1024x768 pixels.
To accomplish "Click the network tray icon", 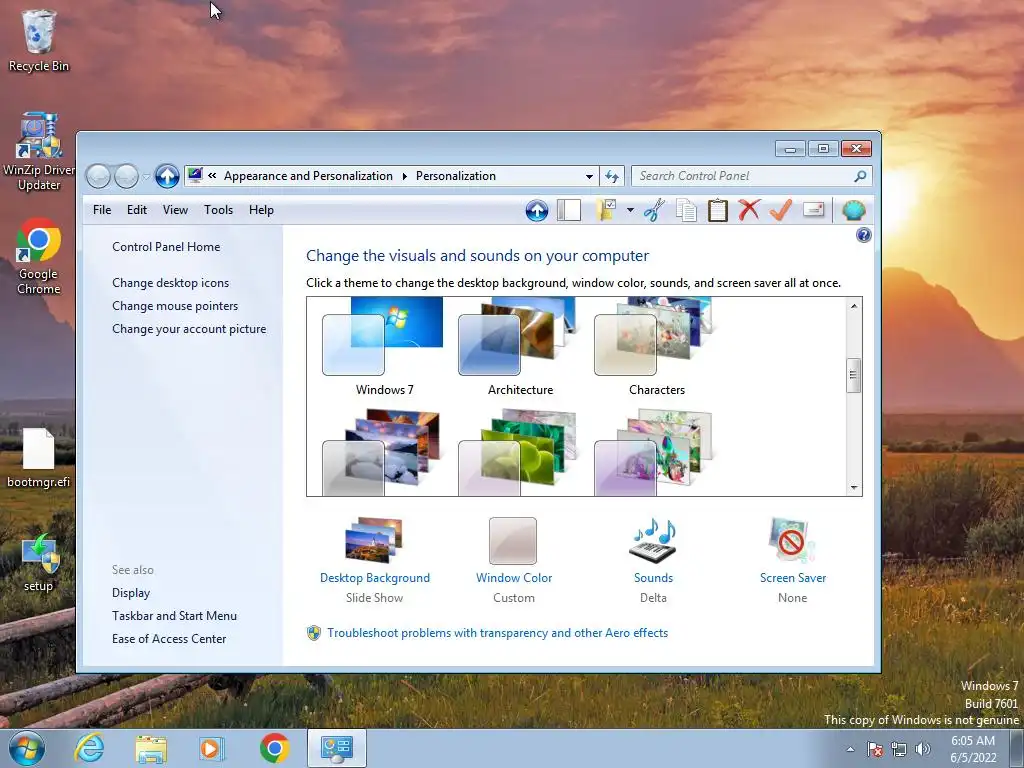I will pos(899,749).
